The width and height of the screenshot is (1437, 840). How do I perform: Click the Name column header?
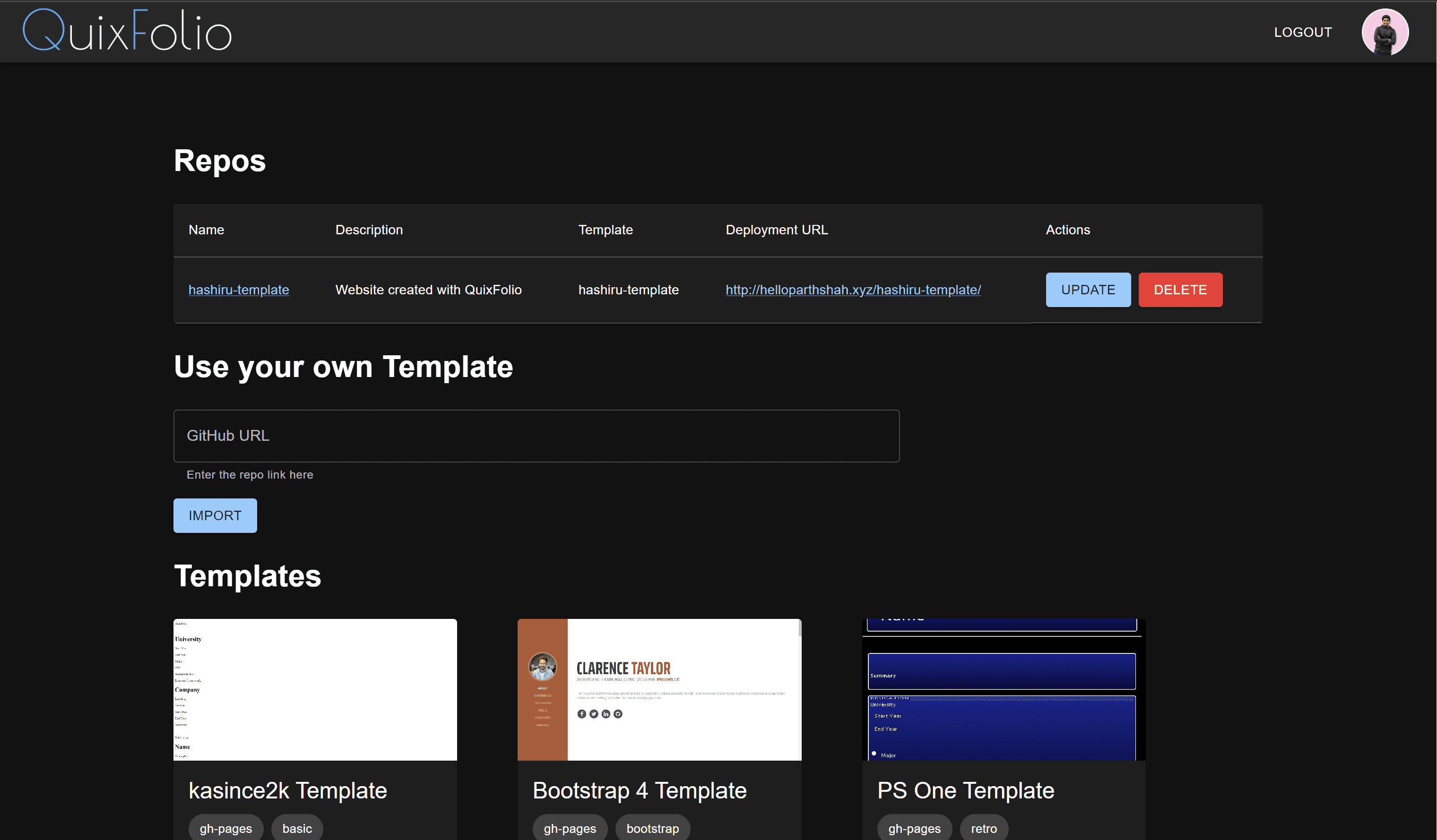point(206,230)
